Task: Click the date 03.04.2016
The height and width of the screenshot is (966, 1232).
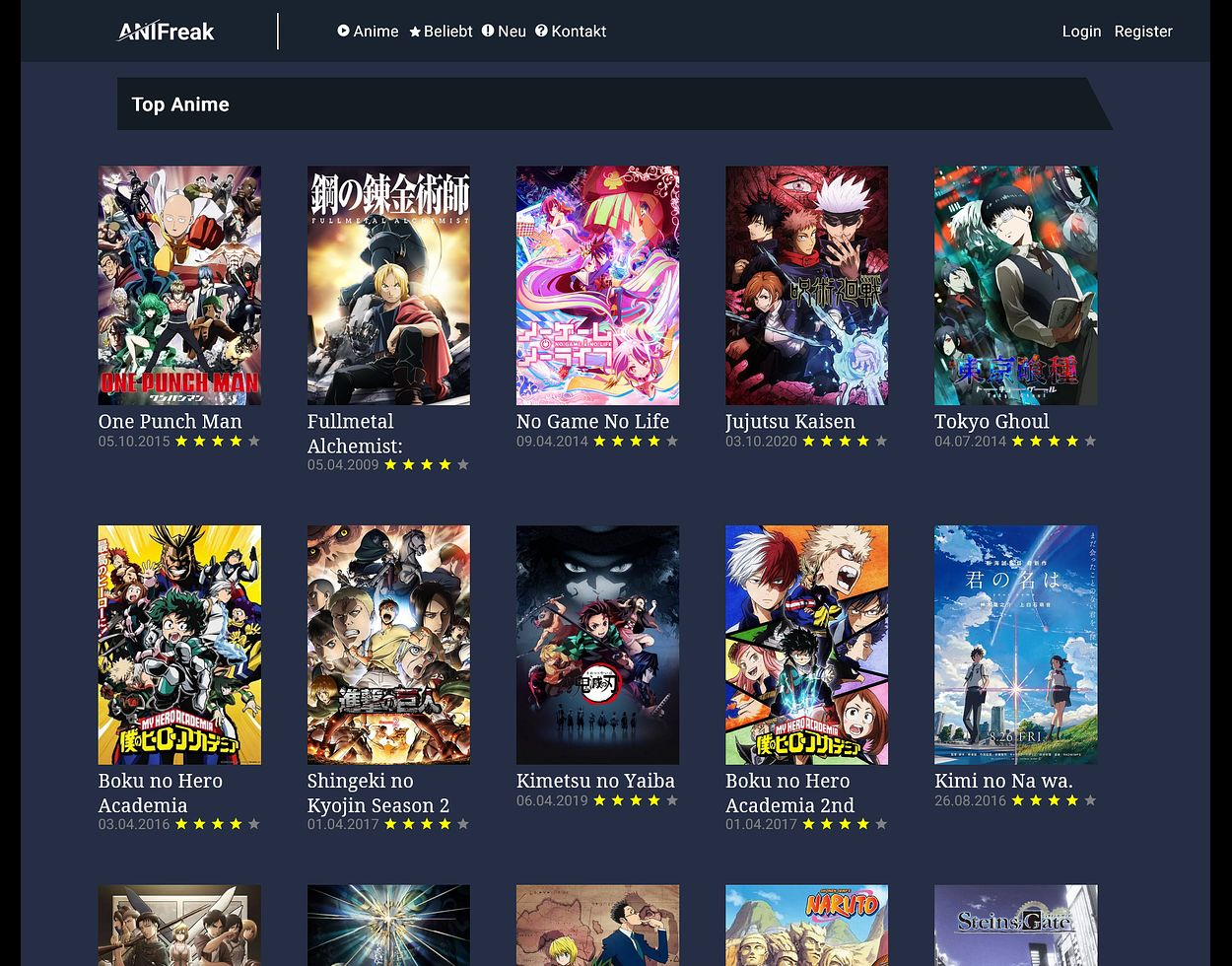Action: click(134, 825)
